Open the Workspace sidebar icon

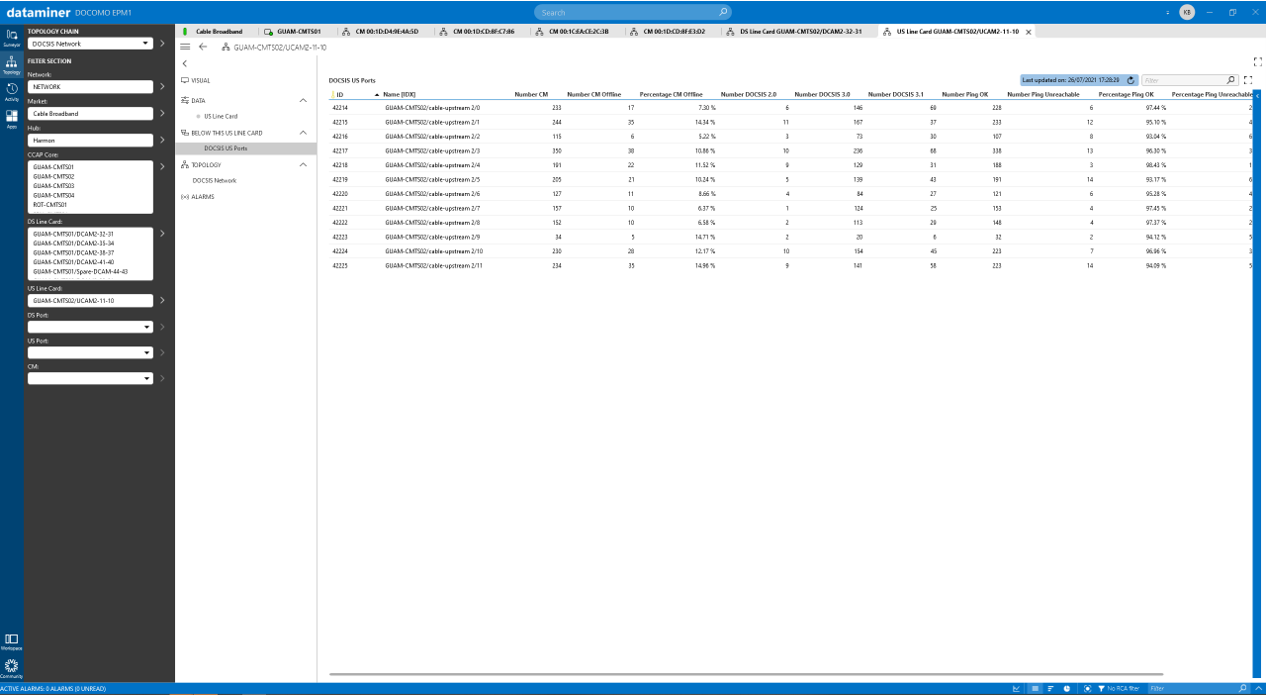11,641
